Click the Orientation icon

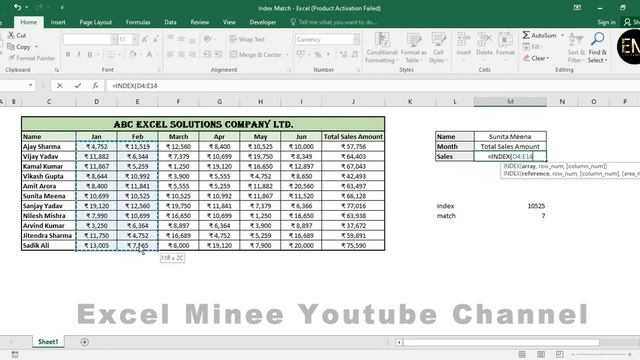[x=208, y=39]
